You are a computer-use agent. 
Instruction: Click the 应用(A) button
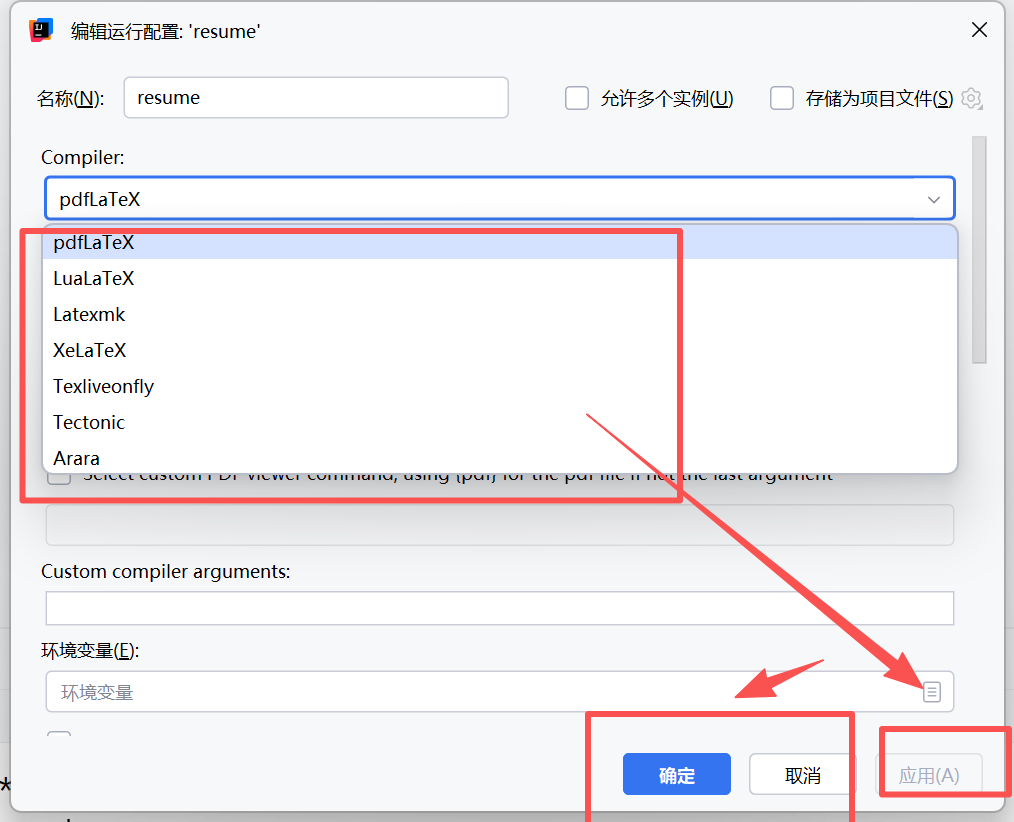click(929, 775)
